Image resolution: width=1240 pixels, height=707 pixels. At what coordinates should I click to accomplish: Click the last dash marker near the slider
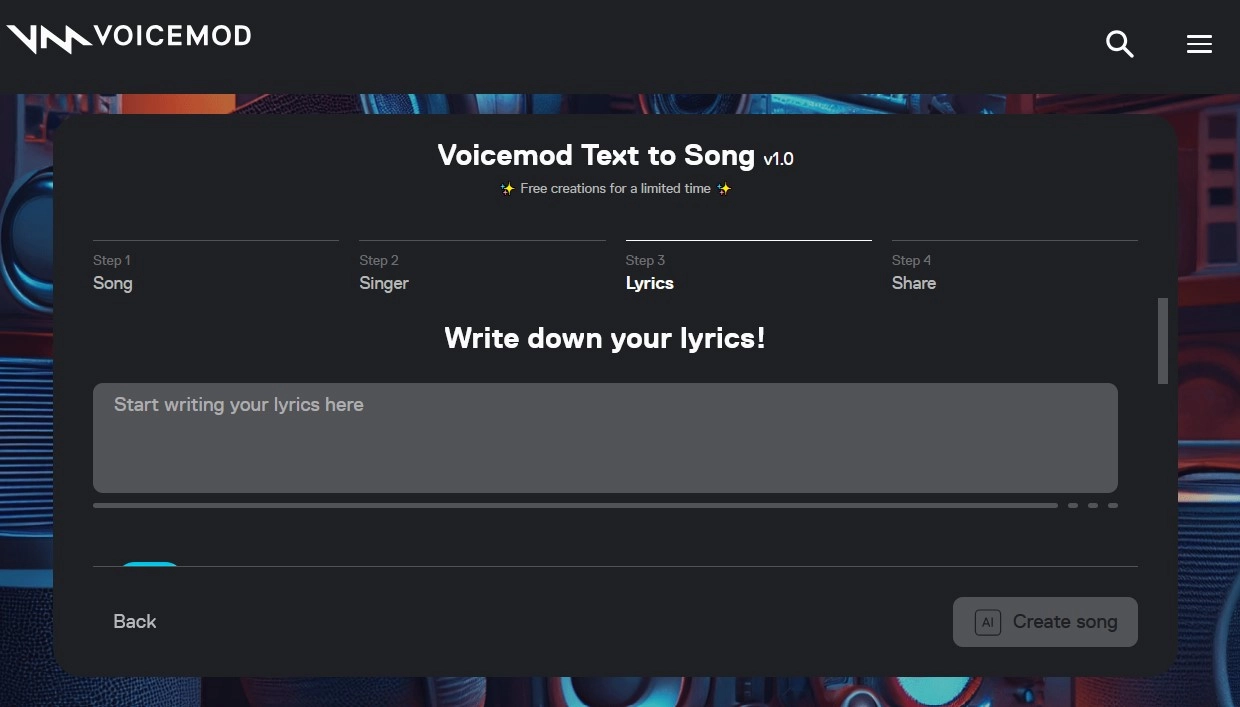coord(1113,505)
